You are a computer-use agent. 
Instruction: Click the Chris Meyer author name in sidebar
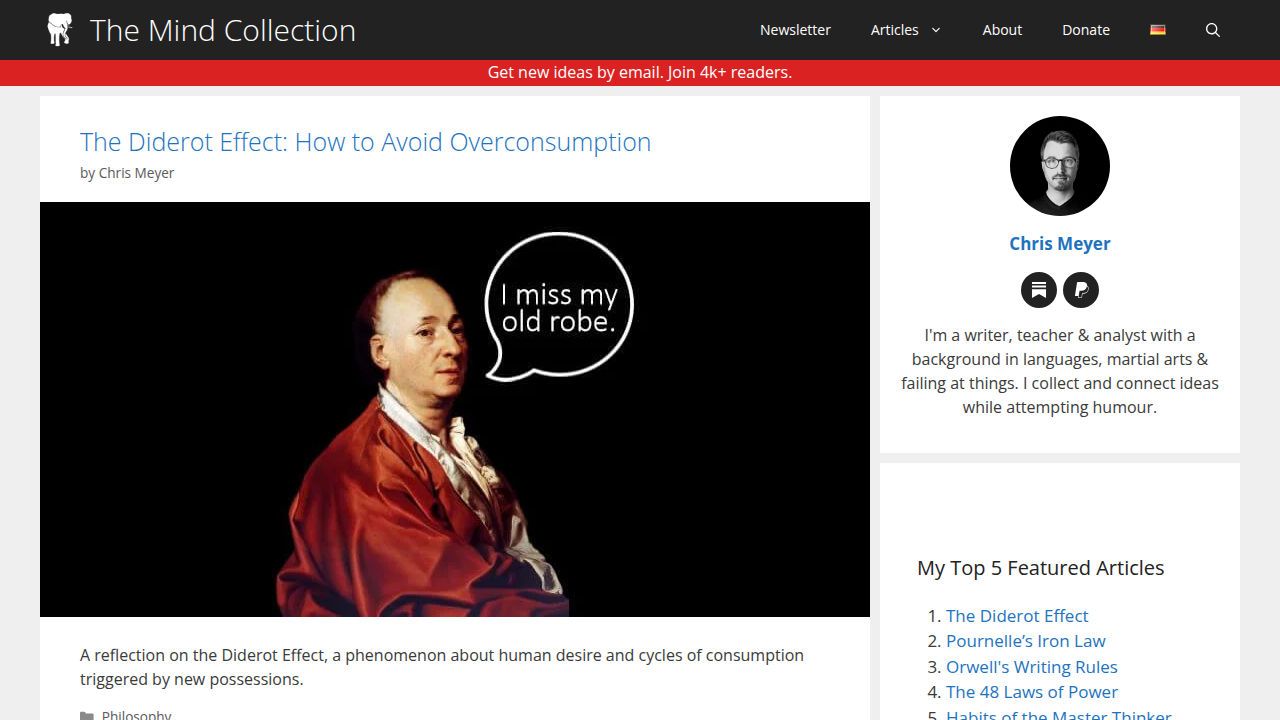[1060, 243]
